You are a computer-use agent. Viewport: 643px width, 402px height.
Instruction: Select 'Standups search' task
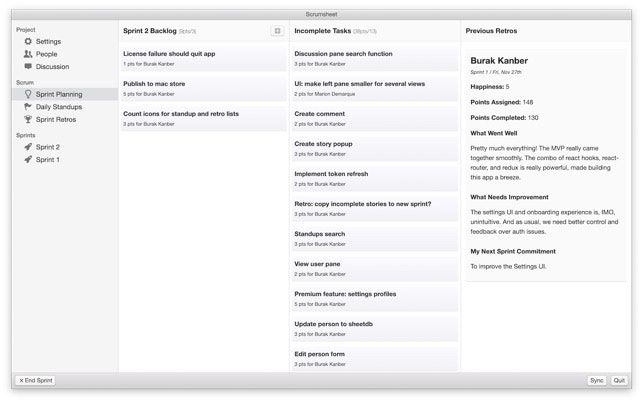coord(375,238)
